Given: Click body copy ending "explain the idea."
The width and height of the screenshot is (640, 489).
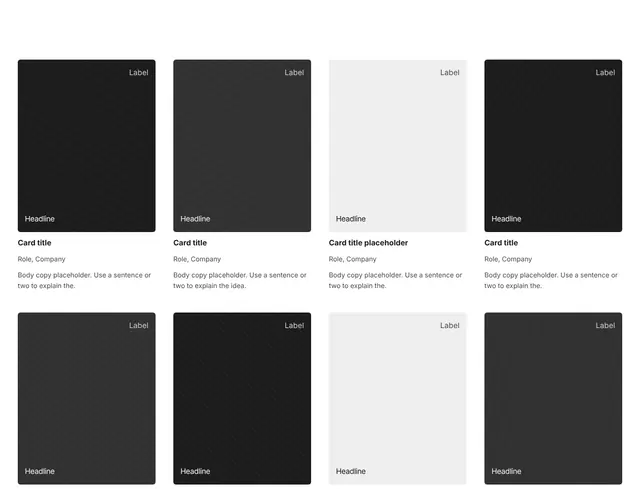Looking at the screenshot, I should click(x=240, y=280).
